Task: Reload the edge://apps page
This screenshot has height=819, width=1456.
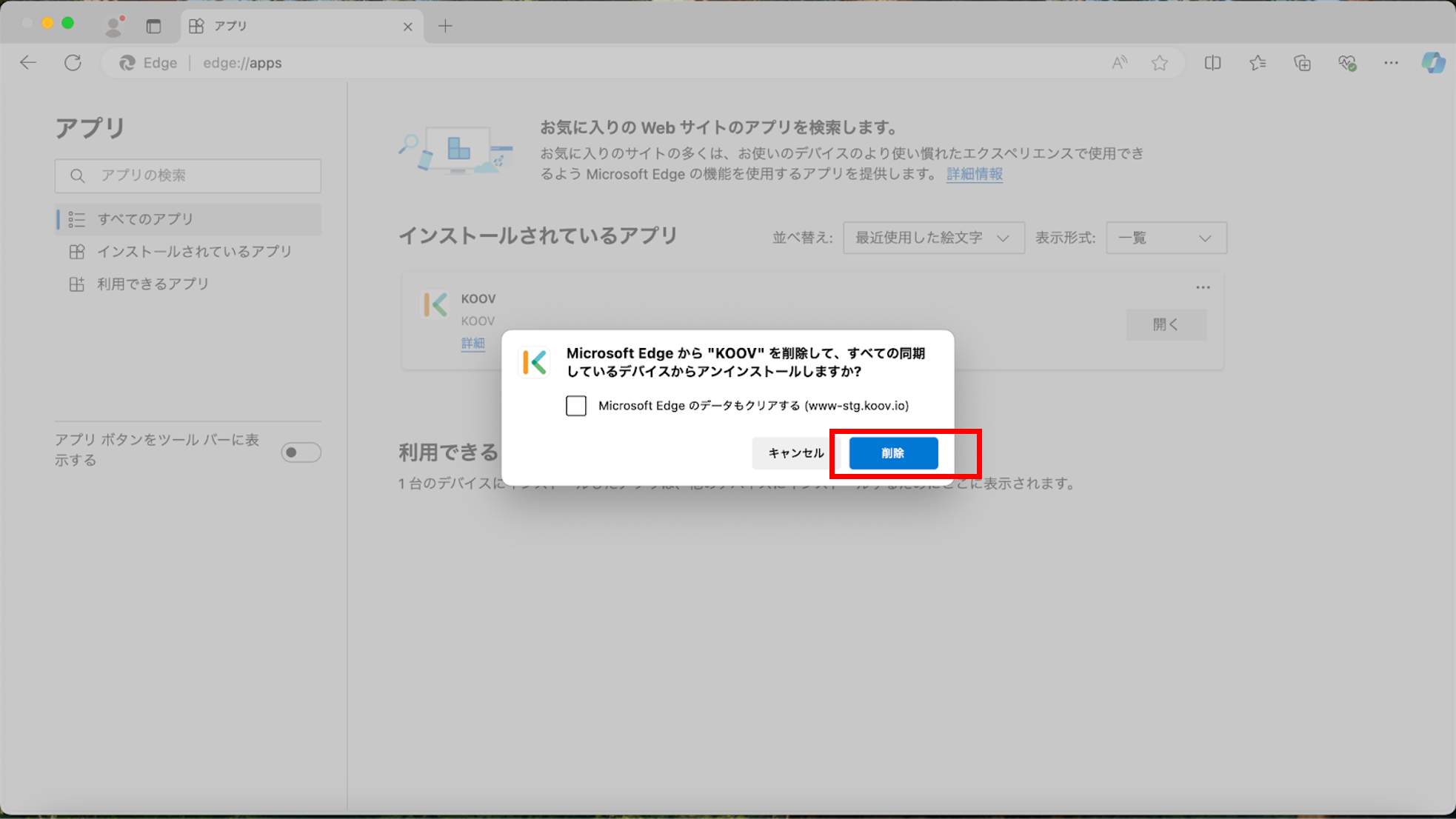Action: click(x=73, y=63)
